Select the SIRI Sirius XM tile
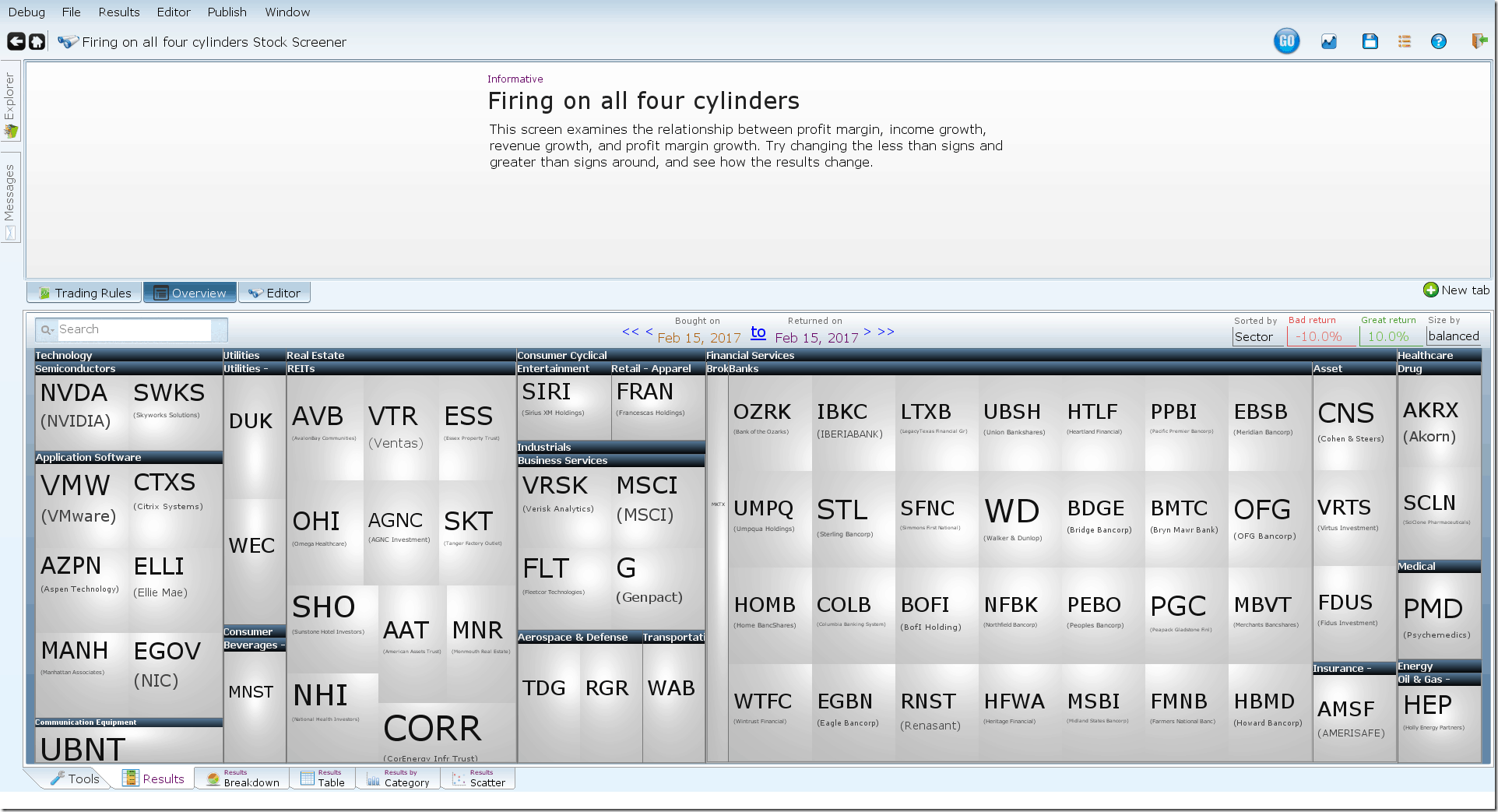 pyautogui.click(x=564, y=407)
